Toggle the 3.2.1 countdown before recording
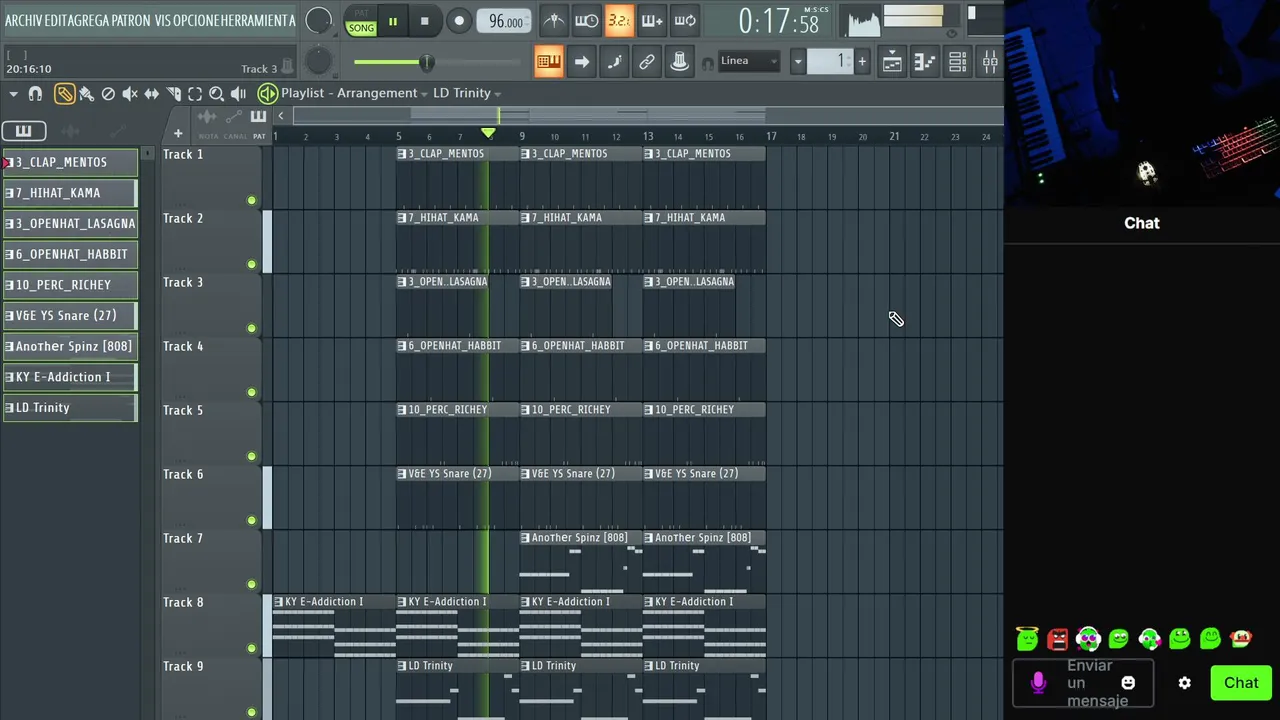This screenshot has height=720, width=1280. click(619, 21)
